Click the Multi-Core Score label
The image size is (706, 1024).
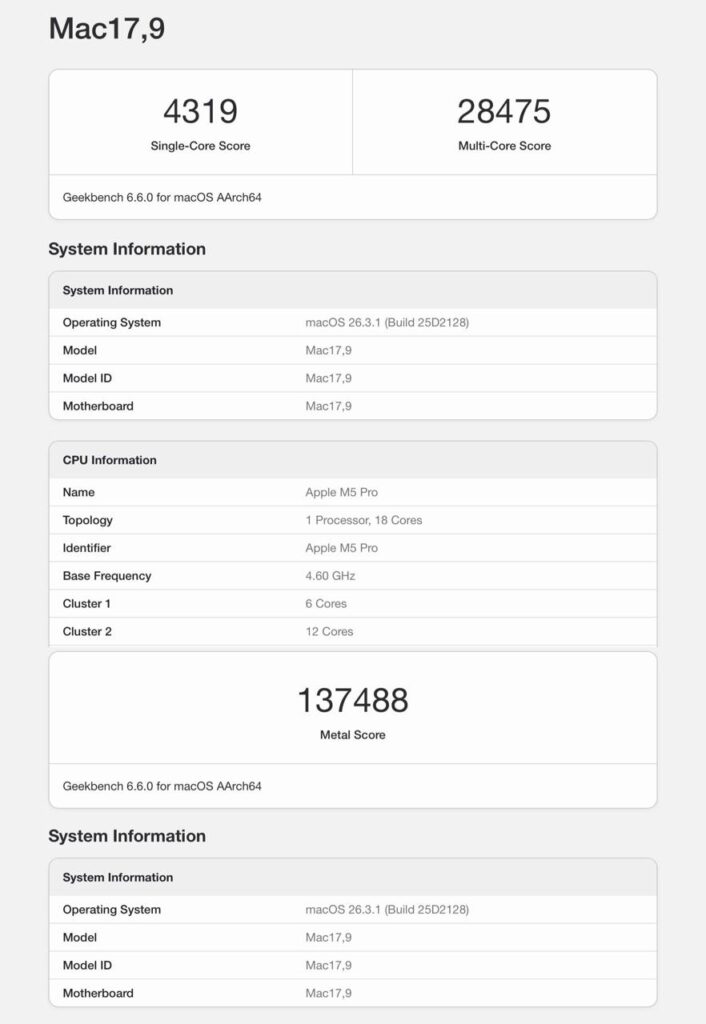504,146
